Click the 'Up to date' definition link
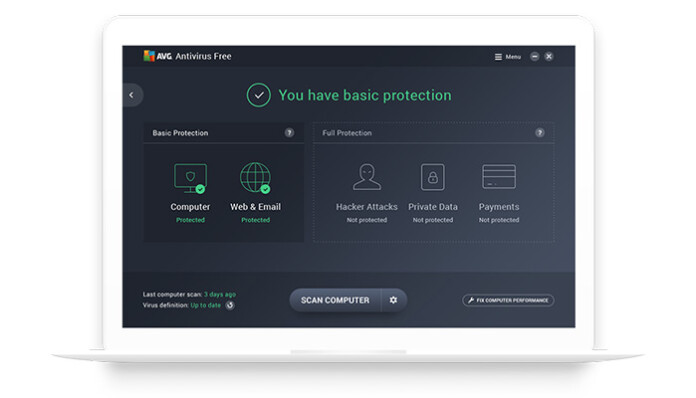Image resolution: width=696 pixels, height=398 pixels. (206, 305)
